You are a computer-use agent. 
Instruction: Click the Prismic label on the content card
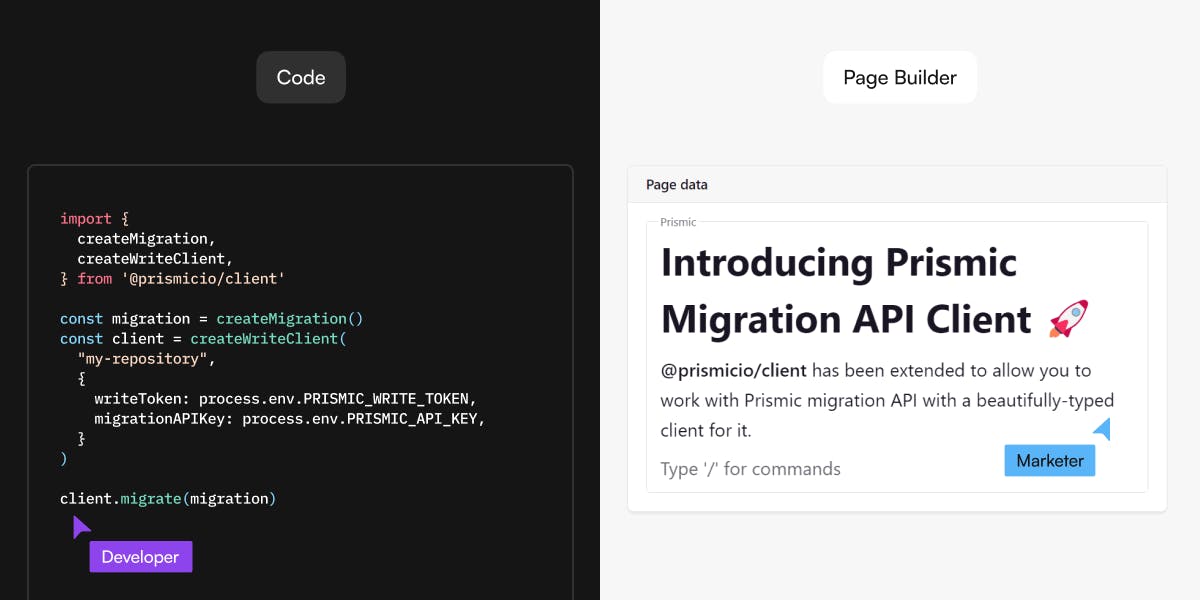coord(678,221)
